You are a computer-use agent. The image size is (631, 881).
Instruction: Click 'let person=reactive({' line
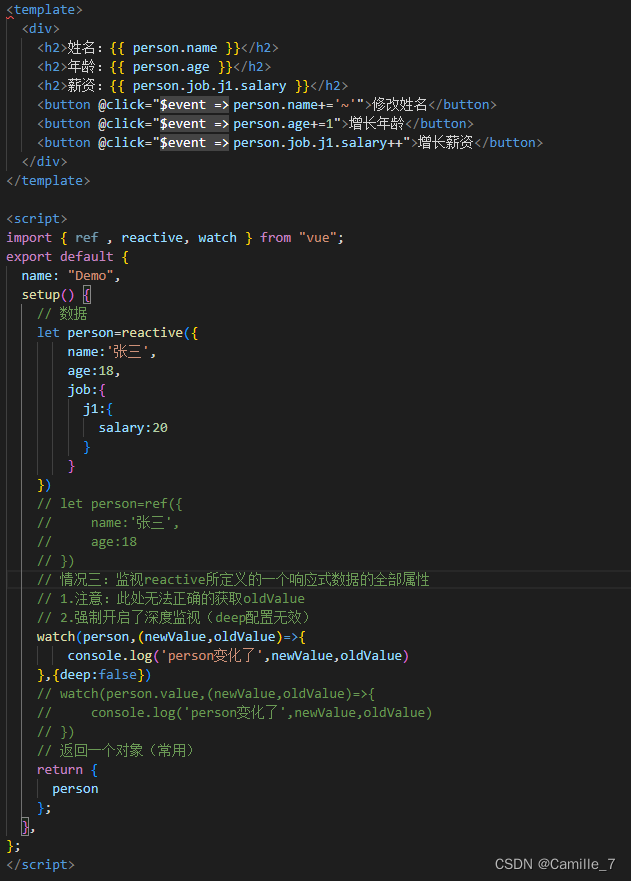coord(117,333)
